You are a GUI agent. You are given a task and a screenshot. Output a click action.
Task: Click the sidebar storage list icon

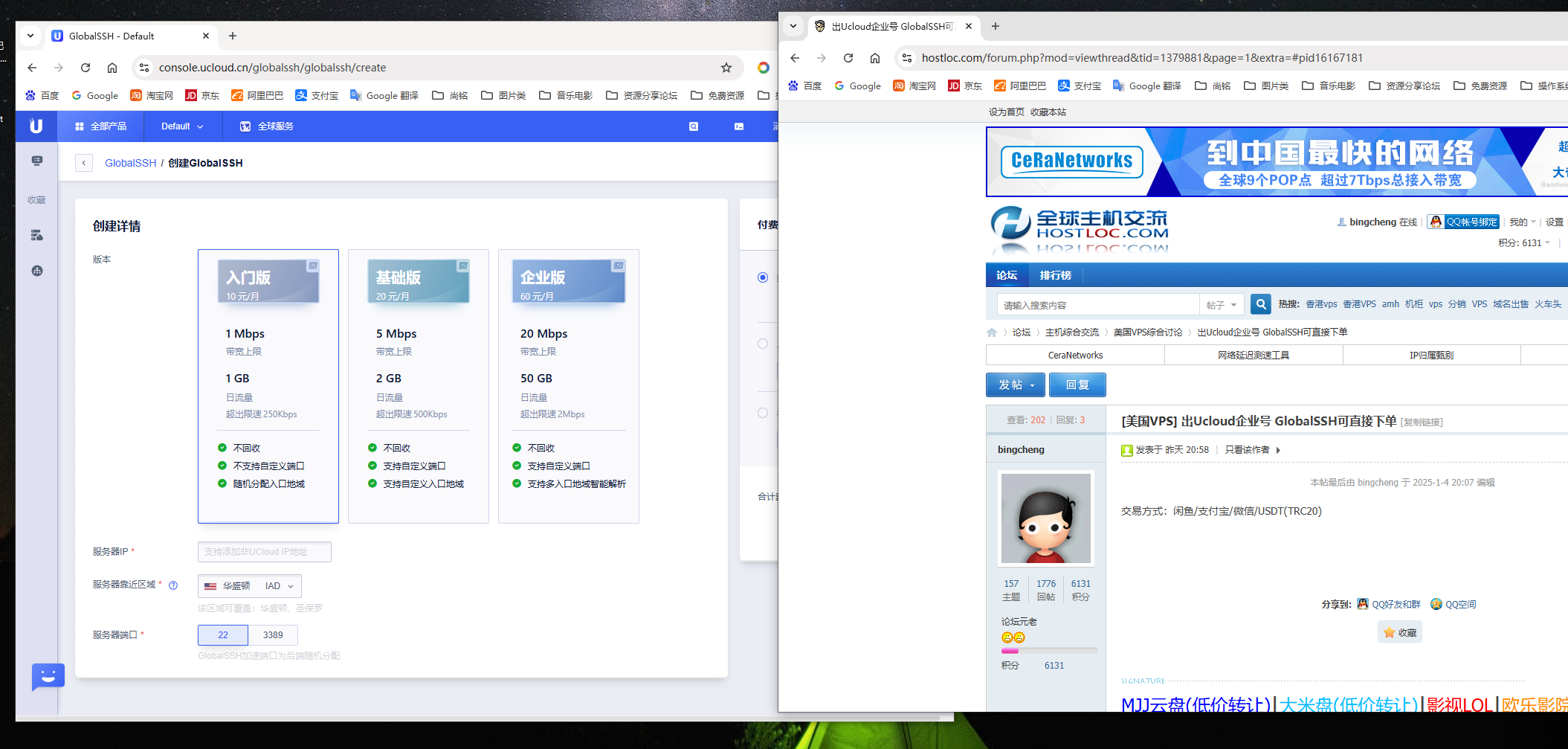(x=36, y=235)
